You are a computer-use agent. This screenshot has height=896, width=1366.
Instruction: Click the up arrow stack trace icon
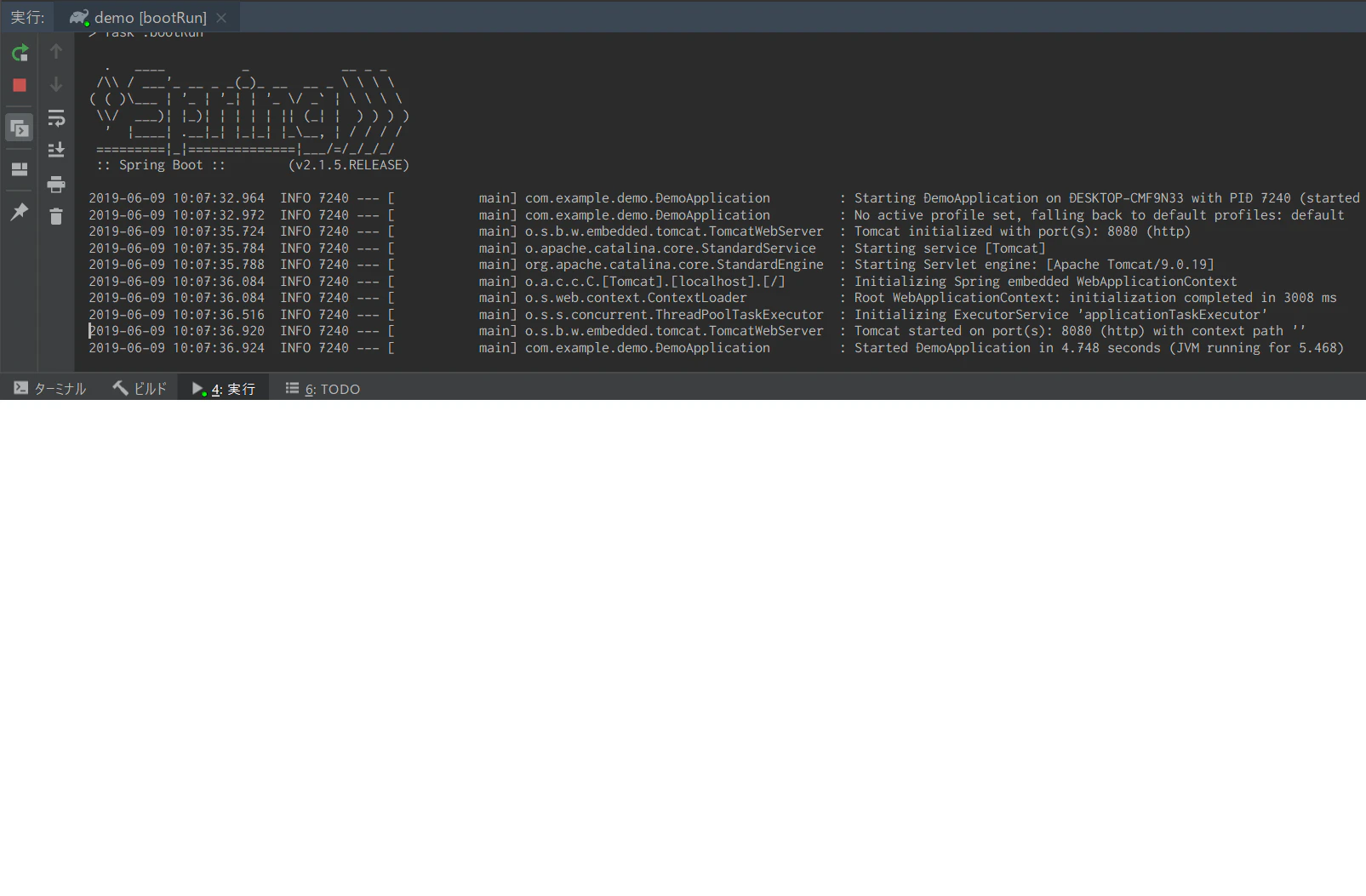click(56, 51)
